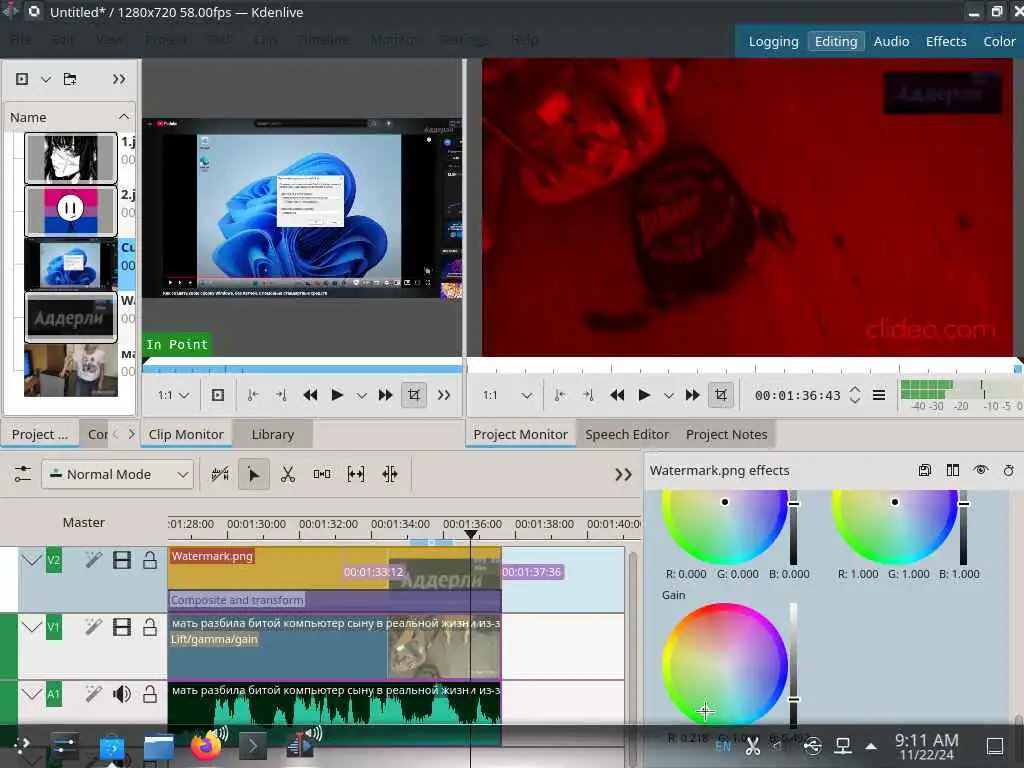Image resolution: width=1024 pixels, height=768 pixels.
Task: Click clip monitor full-frame square icon
Action: coord(217,395)
